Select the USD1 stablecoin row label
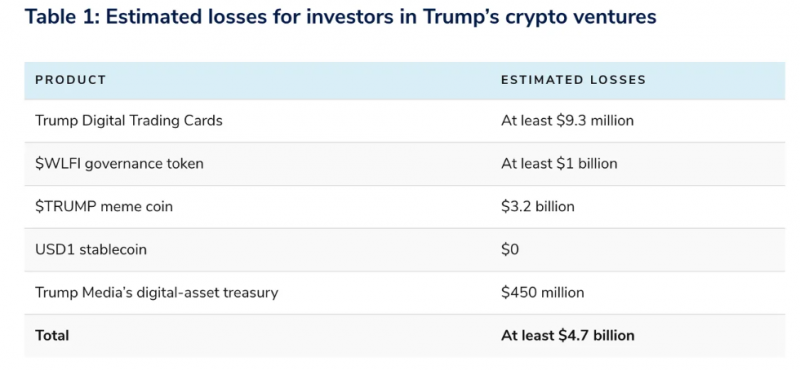800x370 pixels. [91, 250]
